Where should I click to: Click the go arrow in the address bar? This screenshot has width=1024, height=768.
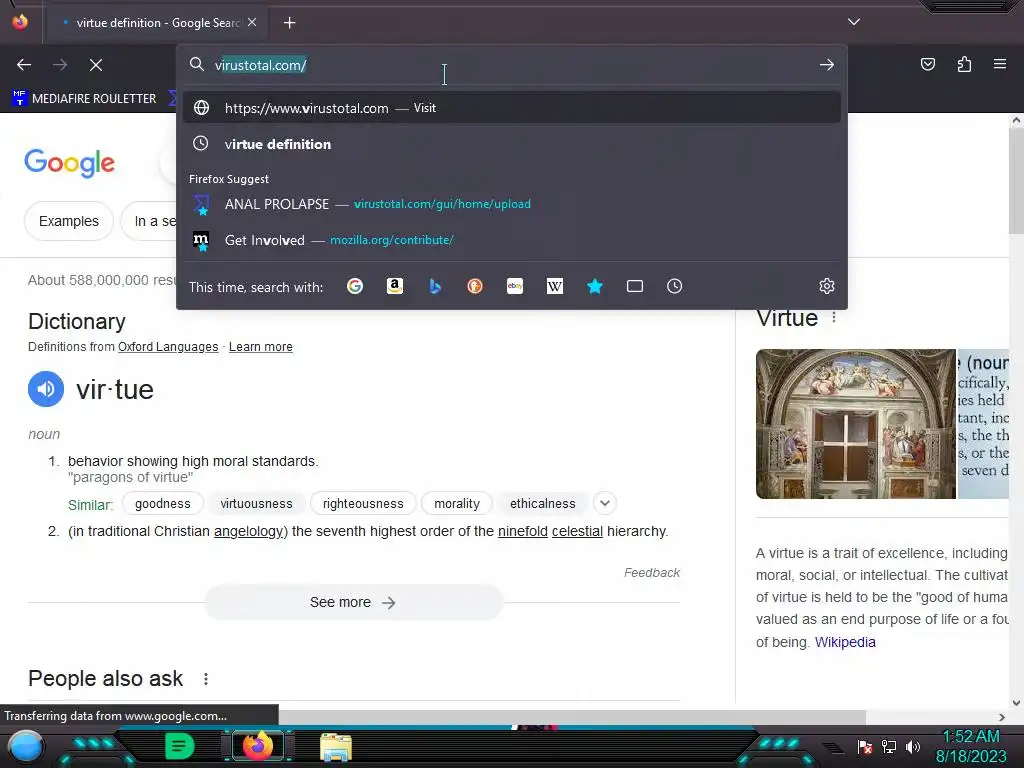coord(827,65)
